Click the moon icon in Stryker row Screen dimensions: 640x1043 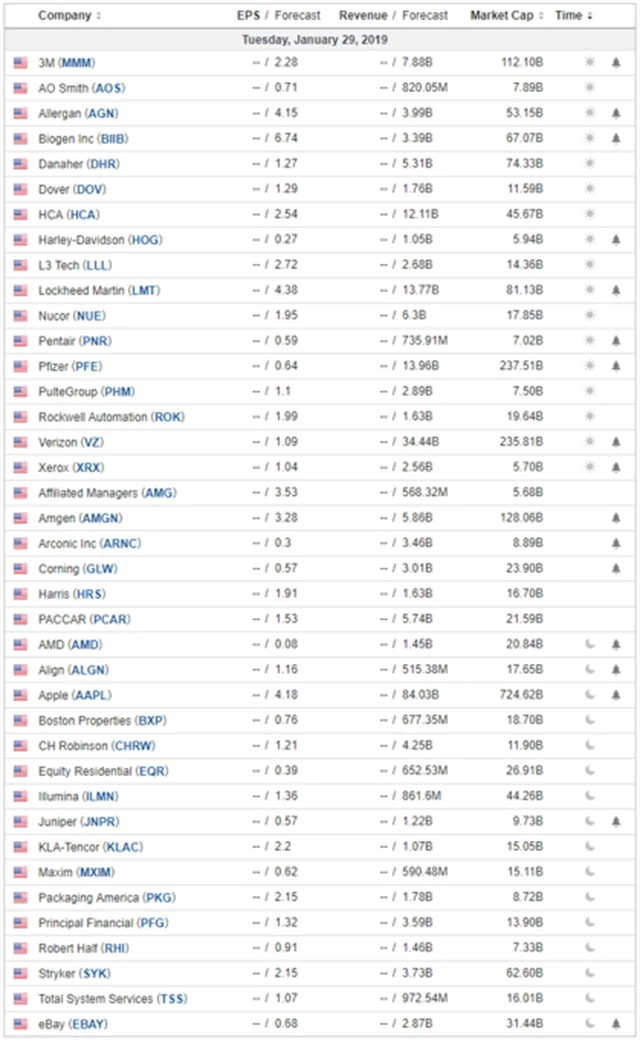point(590,973)
